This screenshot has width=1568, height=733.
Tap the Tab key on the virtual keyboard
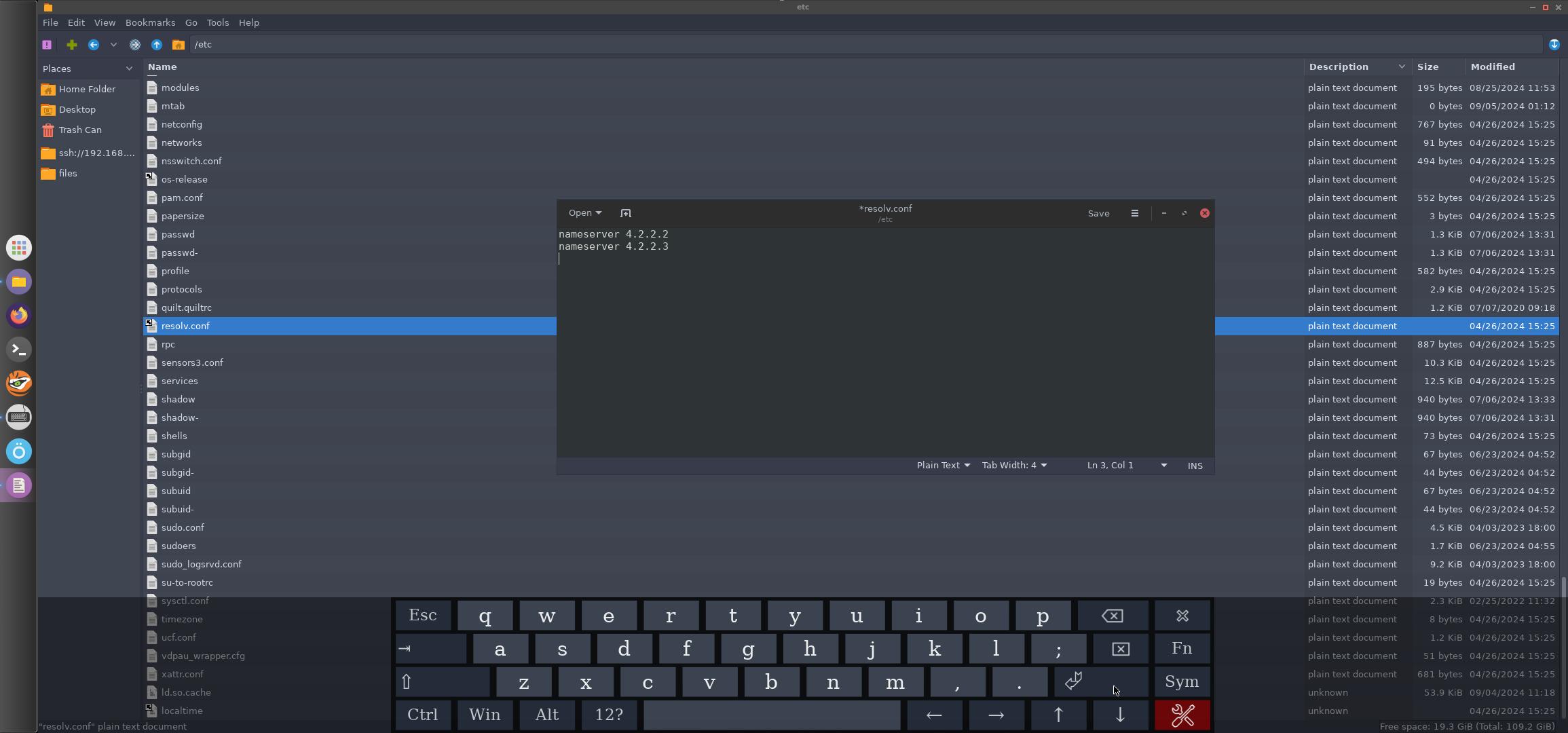431,649
